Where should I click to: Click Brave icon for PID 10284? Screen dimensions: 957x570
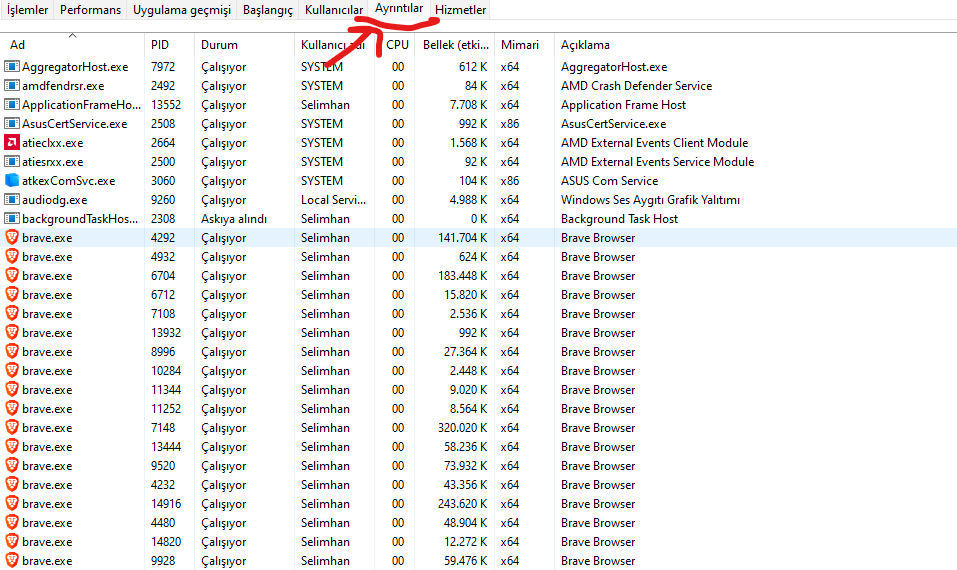click(x=12, y=370)
